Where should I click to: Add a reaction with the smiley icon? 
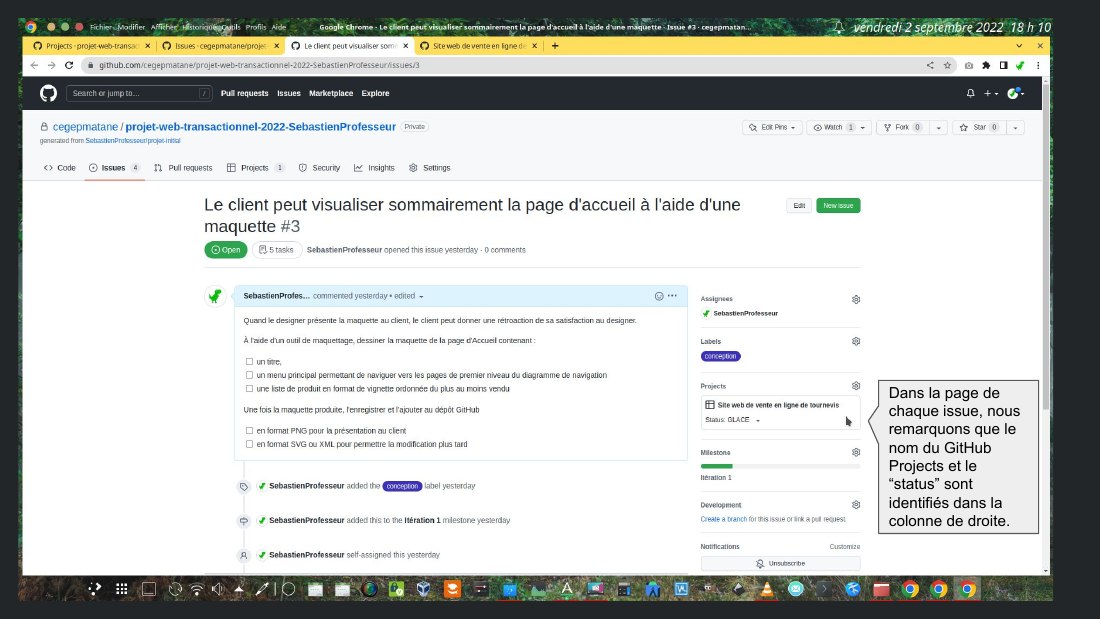point(659,296)
